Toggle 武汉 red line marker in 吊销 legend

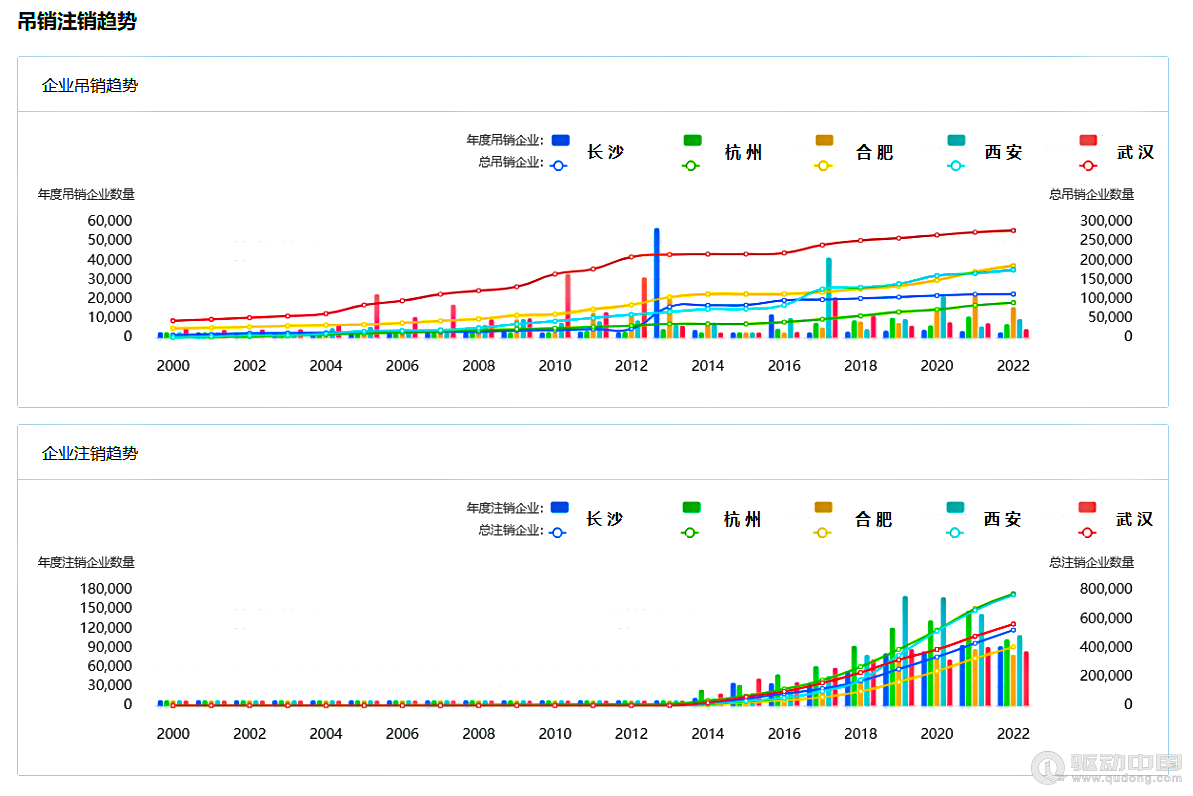pos(1089,165)
